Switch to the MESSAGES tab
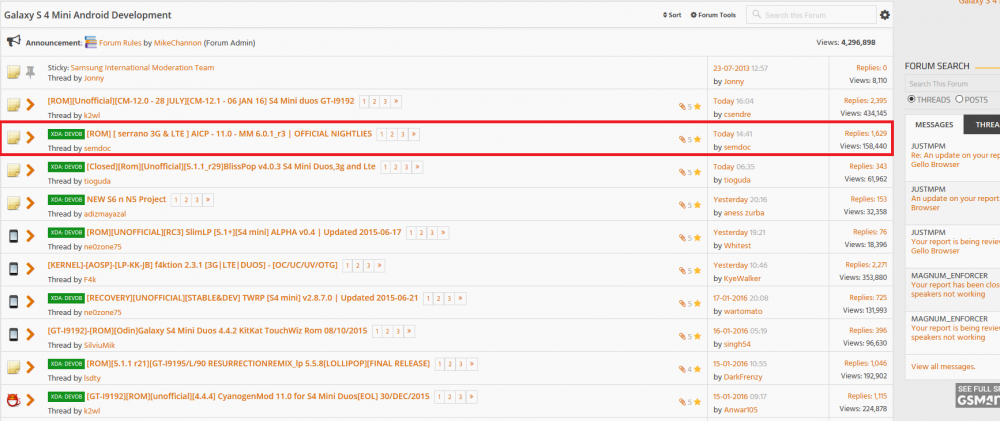1000x421 pixels. 933,125
